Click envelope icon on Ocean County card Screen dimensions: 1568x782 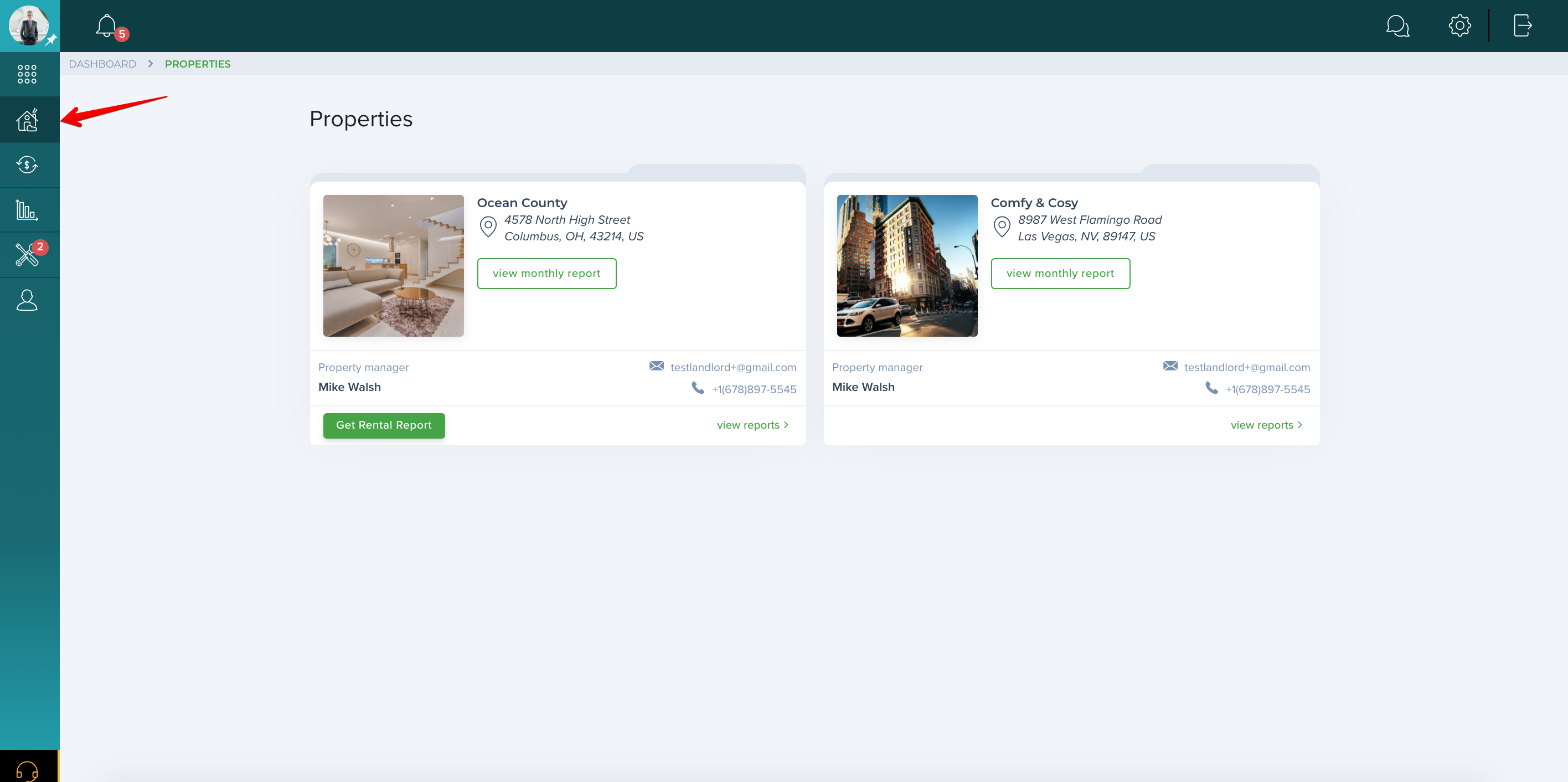[x=656, y=366]
